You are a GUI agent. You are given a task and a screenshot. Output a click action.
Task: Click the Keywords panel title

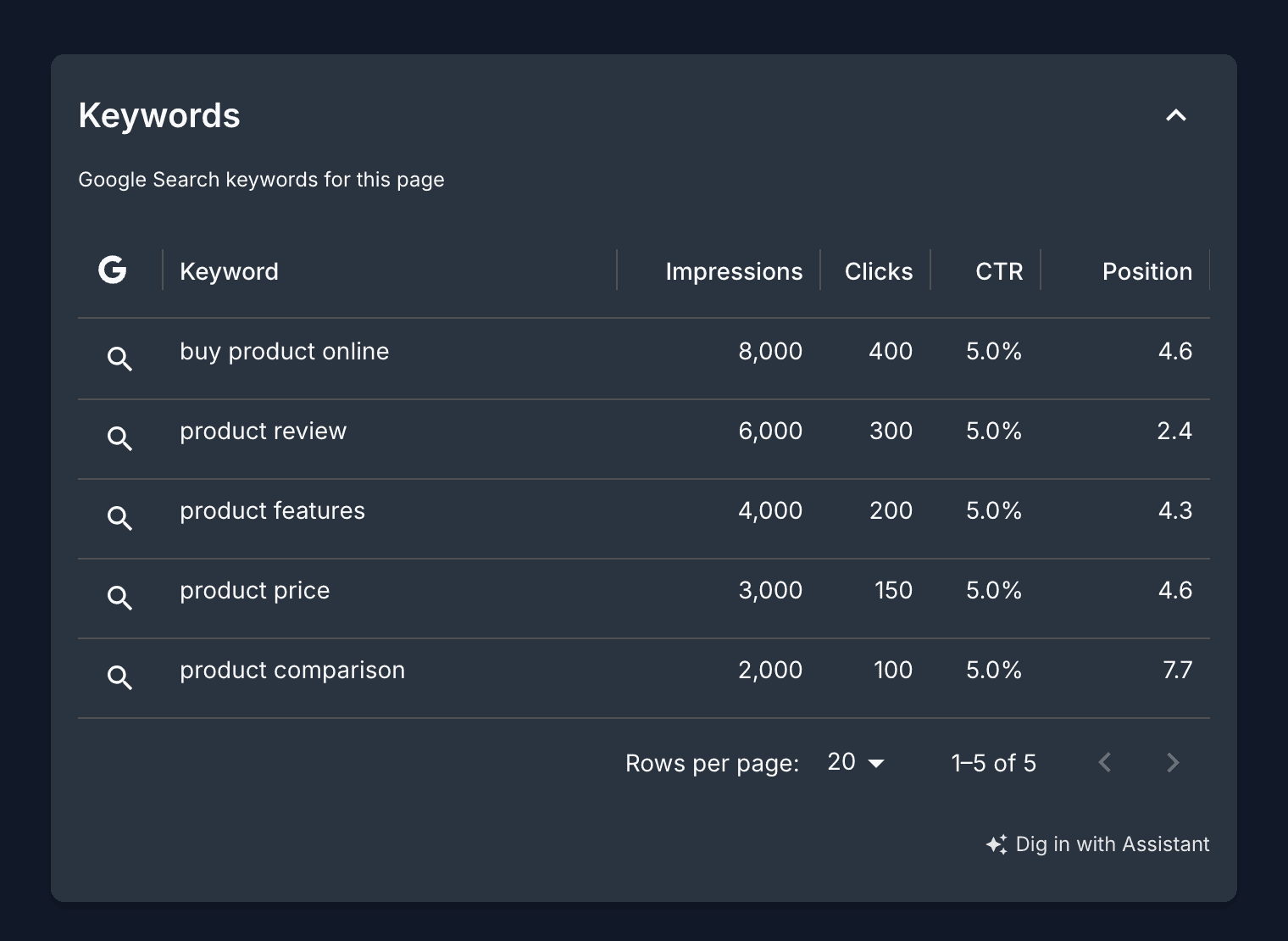pos(159,116)
